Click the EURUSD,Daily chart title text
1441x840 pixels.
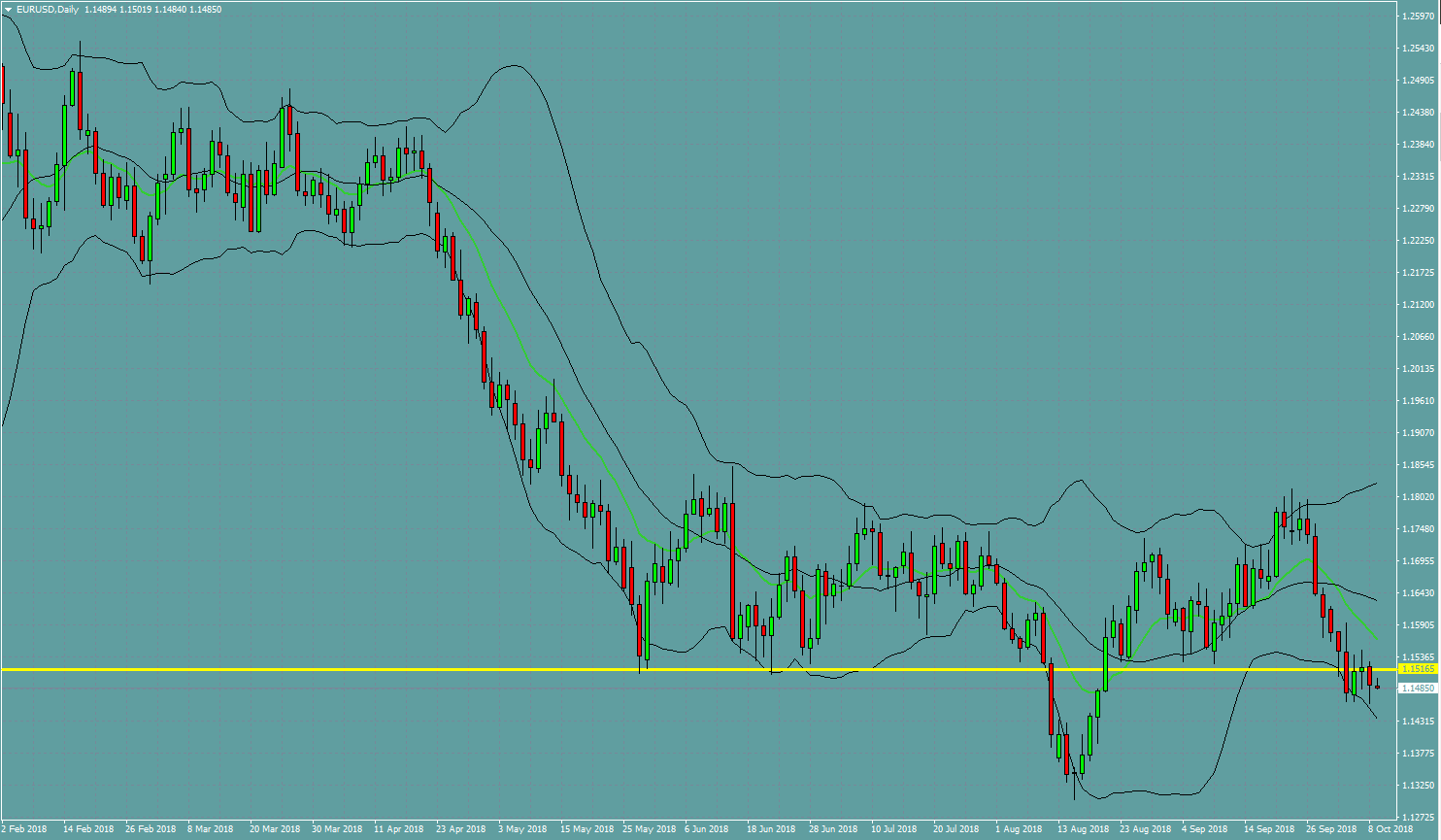click(x=48, y=10)
